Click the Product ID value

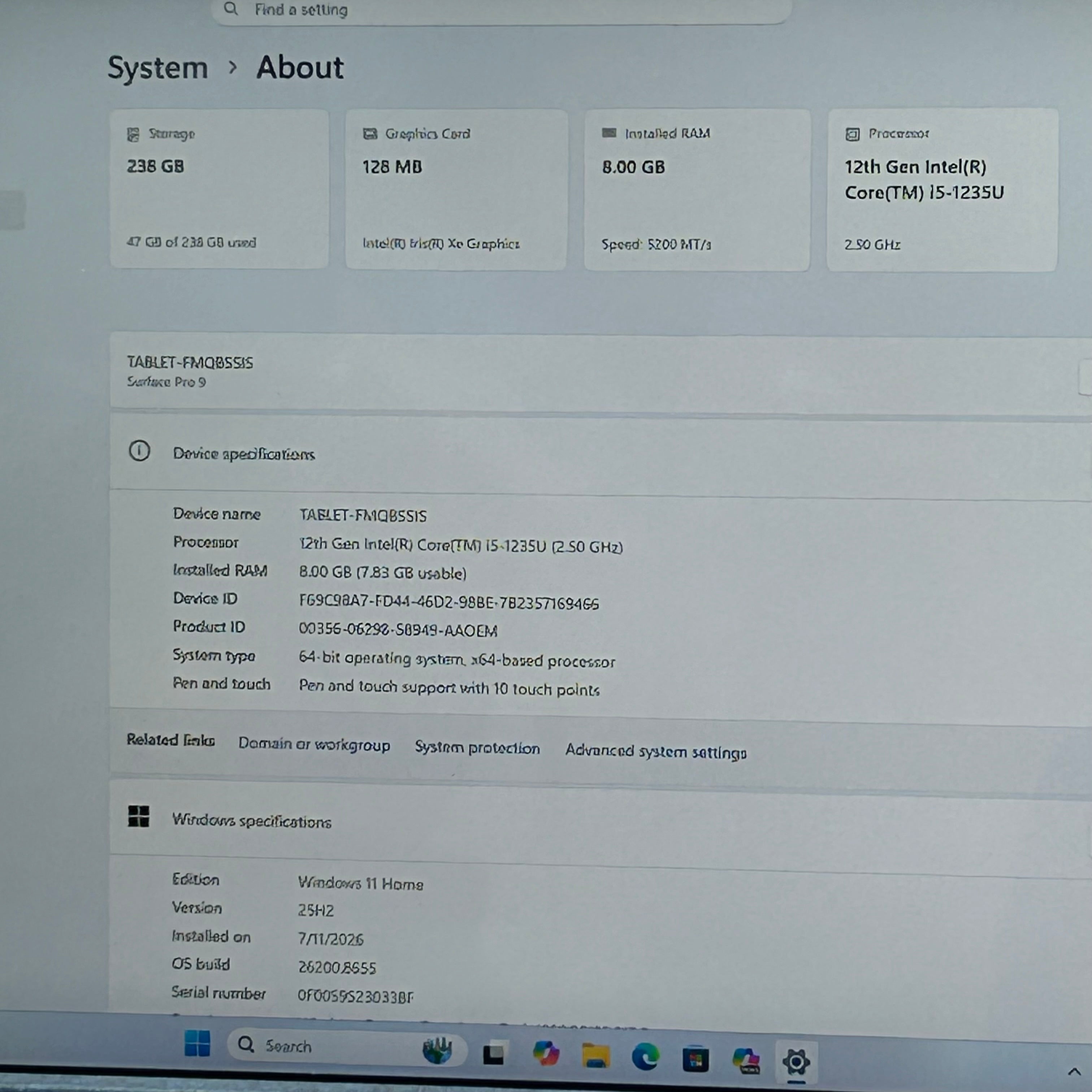(398, 630)
